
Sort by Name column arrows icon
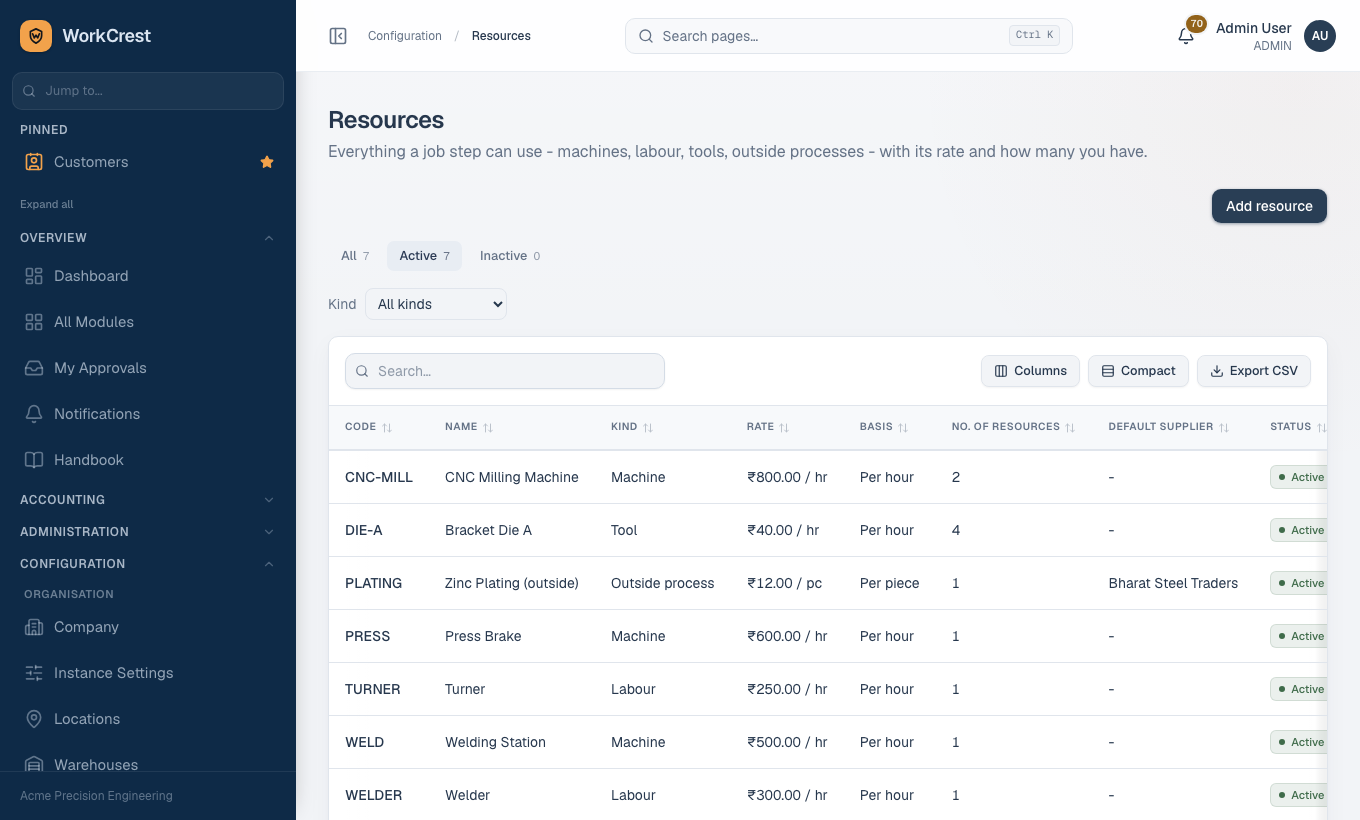click(488, 427)
